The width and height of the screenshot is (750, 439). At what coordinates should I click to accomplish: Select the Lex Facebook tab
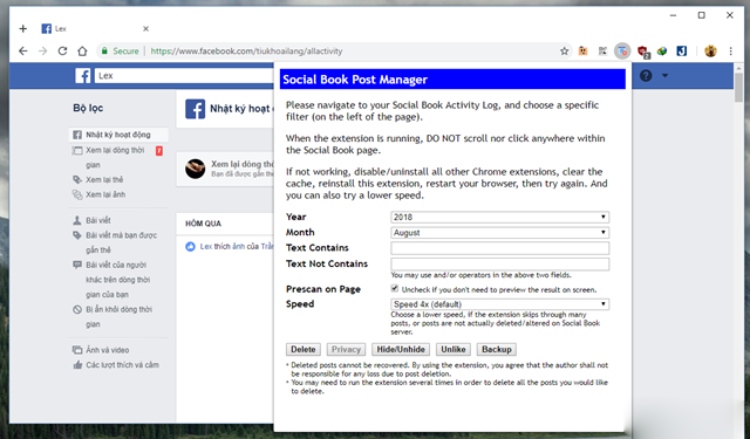pyautogui.click(x=95, y=29)
